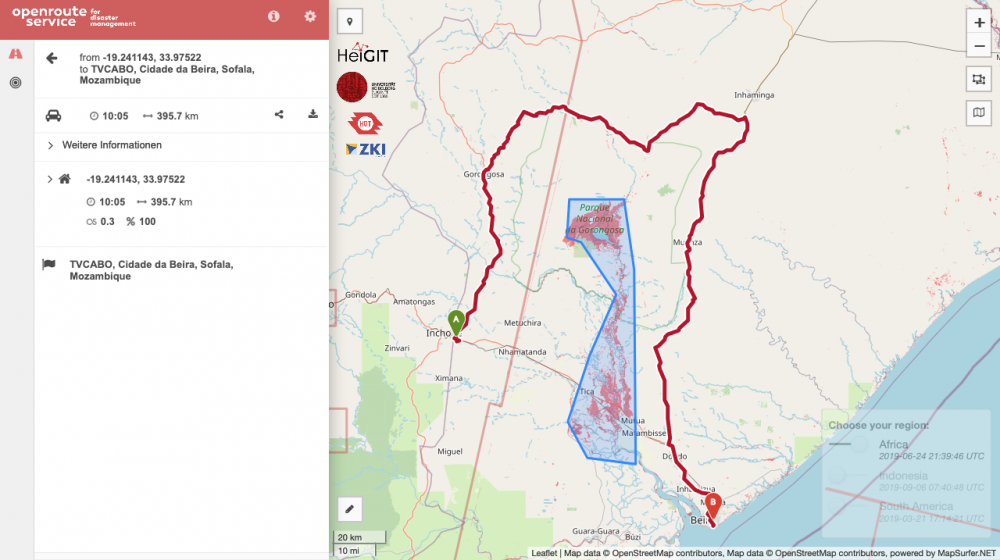Click the location pin map button
This screenshot has width=1000, height=560.
pos(350,21)
